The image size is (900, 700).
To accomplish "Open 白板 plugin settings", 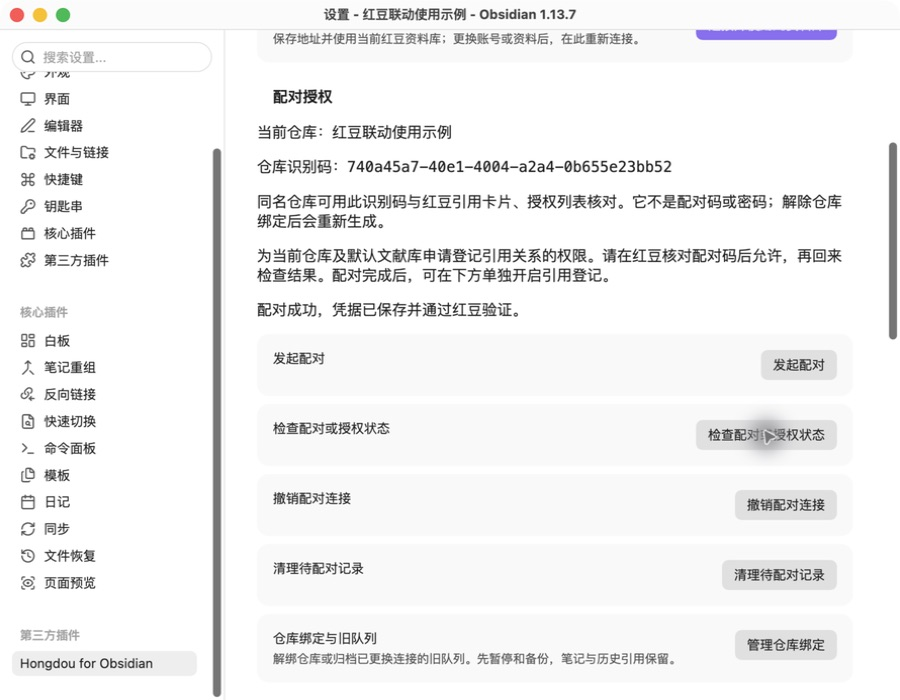I will [104, 341].
